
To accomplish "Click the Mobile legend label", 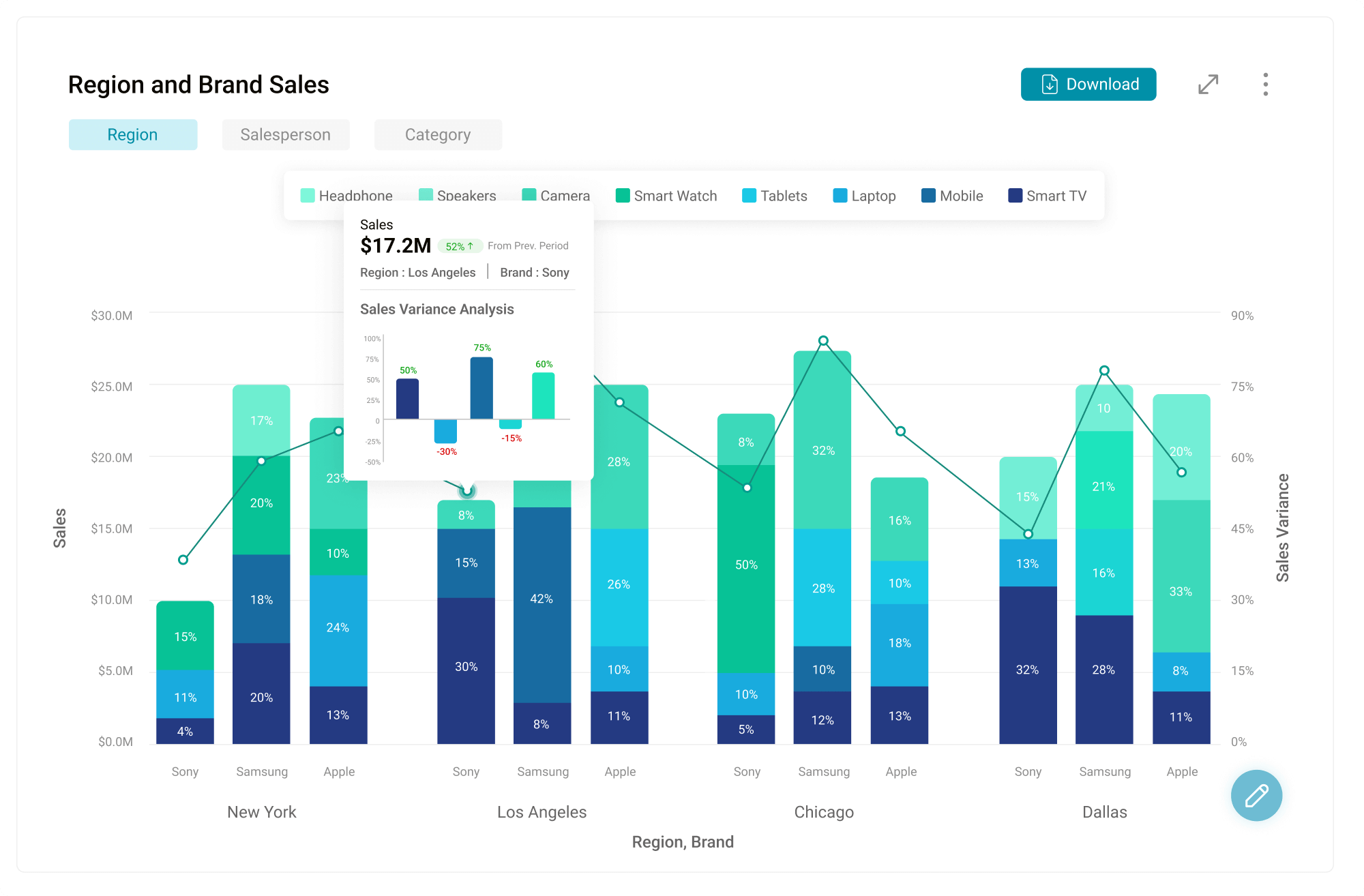I will click(962, 196).
